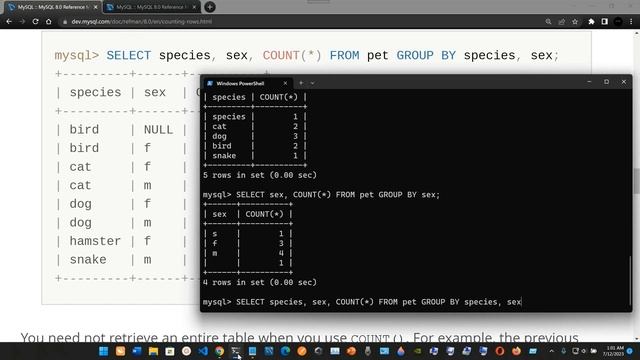This screenshot has height=360, width=640.
Task: Click the mysql prompt command line
Action: point(362,302)
